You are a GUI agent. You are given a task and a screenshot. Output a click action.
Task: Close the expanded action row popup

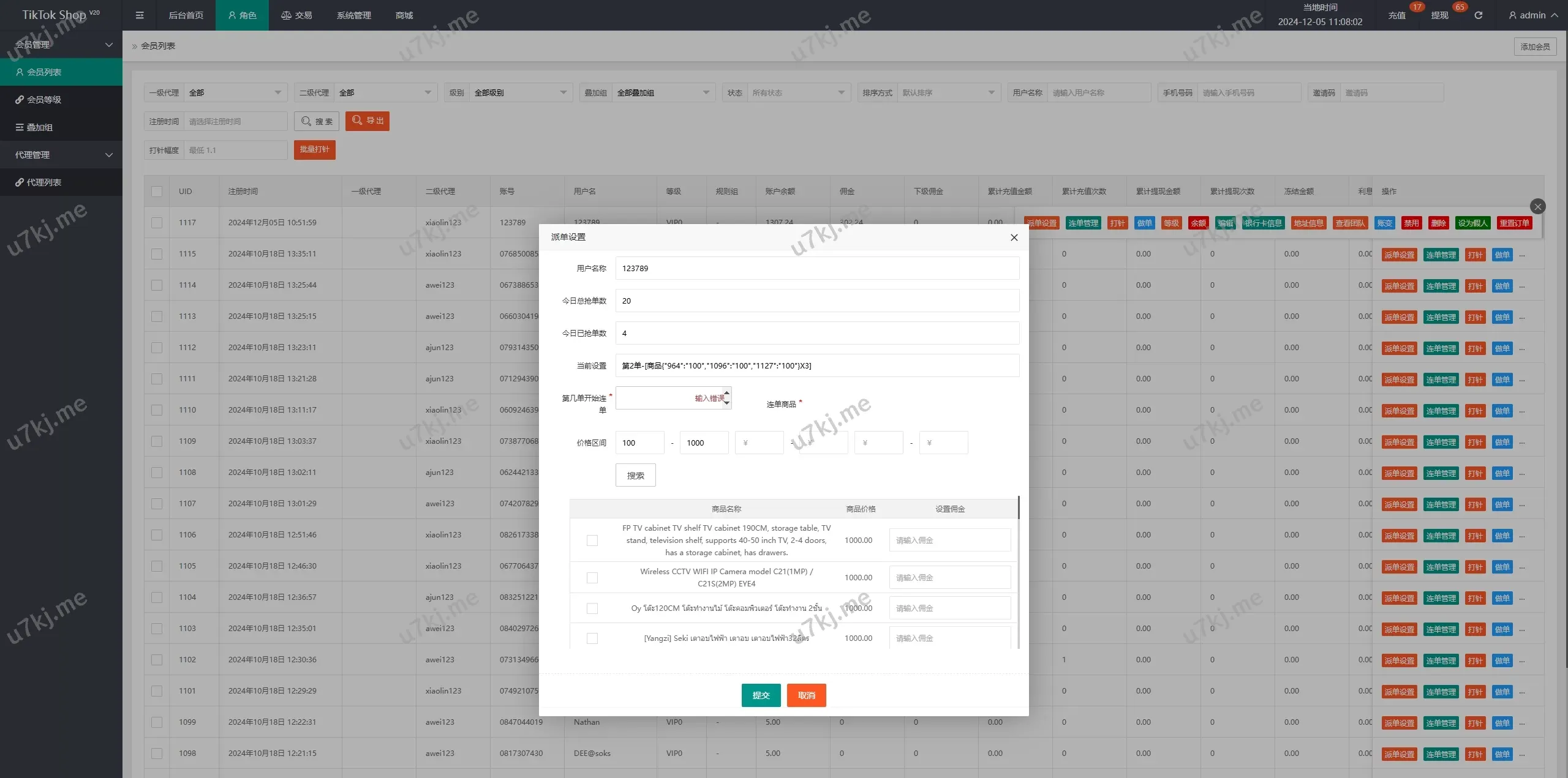point(1537,206)
